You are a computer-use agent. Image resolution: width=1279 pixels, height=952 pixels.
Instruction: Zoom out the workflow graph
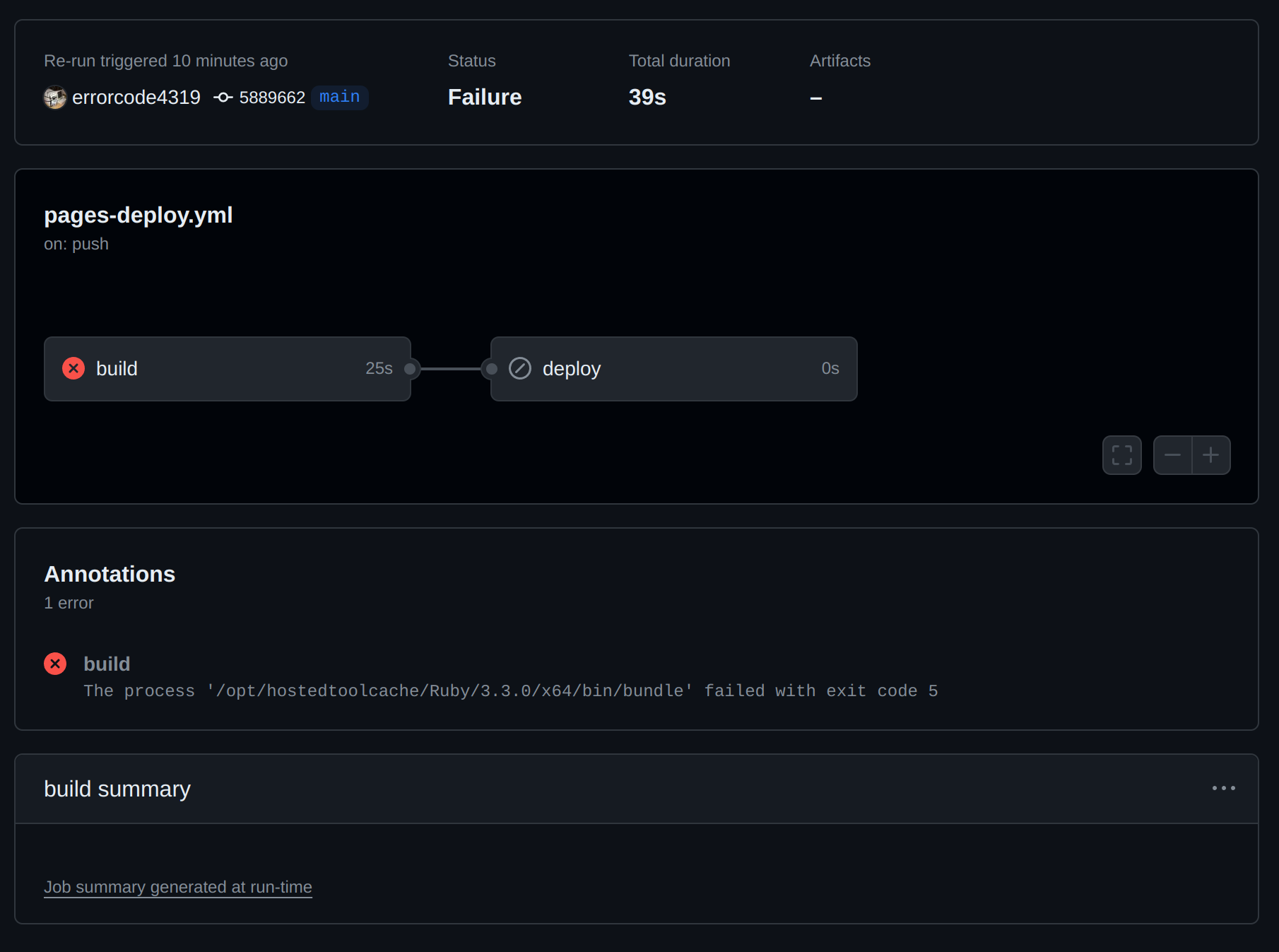click(1173, 455)
